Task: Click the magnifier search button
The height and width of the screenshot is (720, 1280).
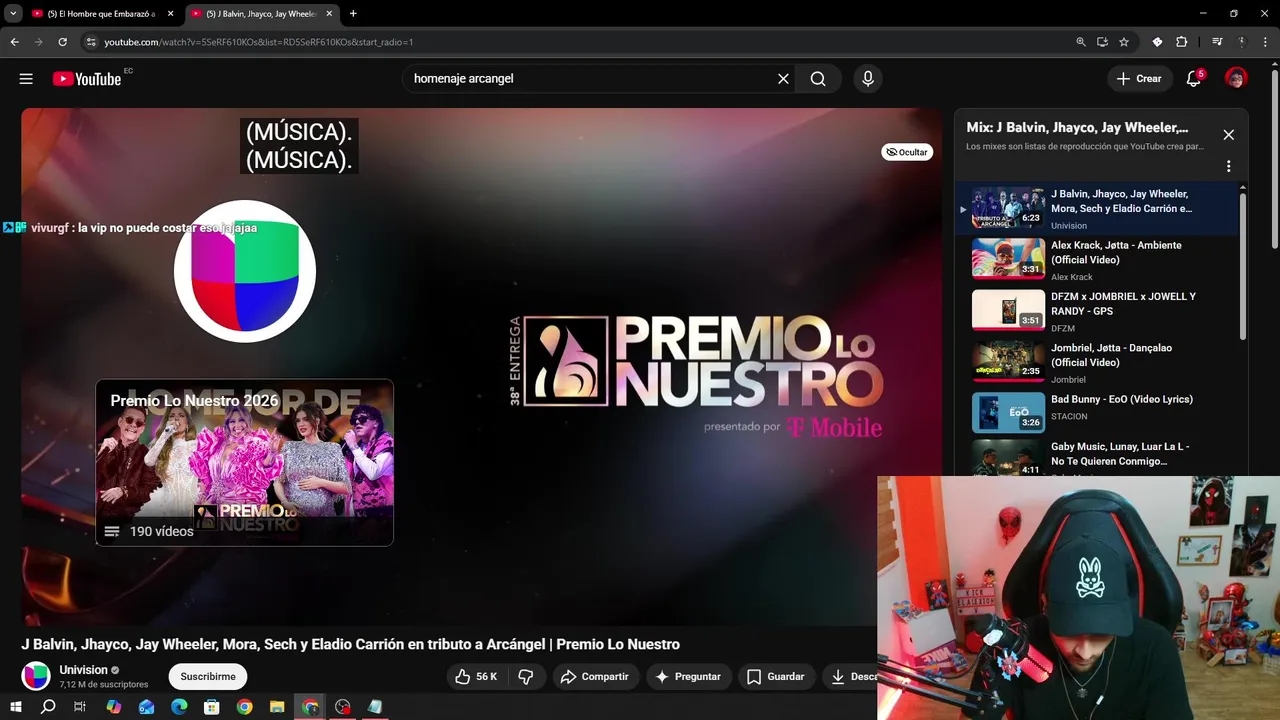Action: [x=818, y=79]
